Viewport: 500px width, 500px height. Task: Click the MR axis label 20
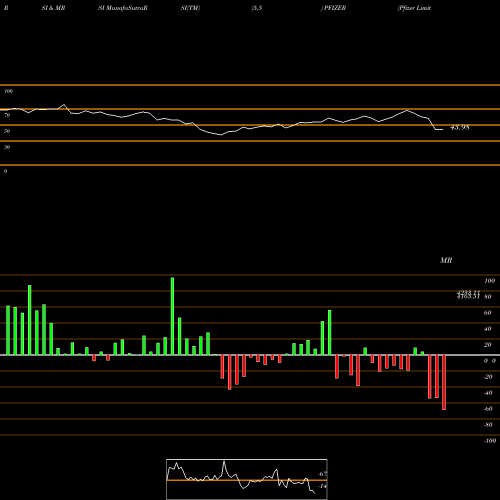pos(487,345)
